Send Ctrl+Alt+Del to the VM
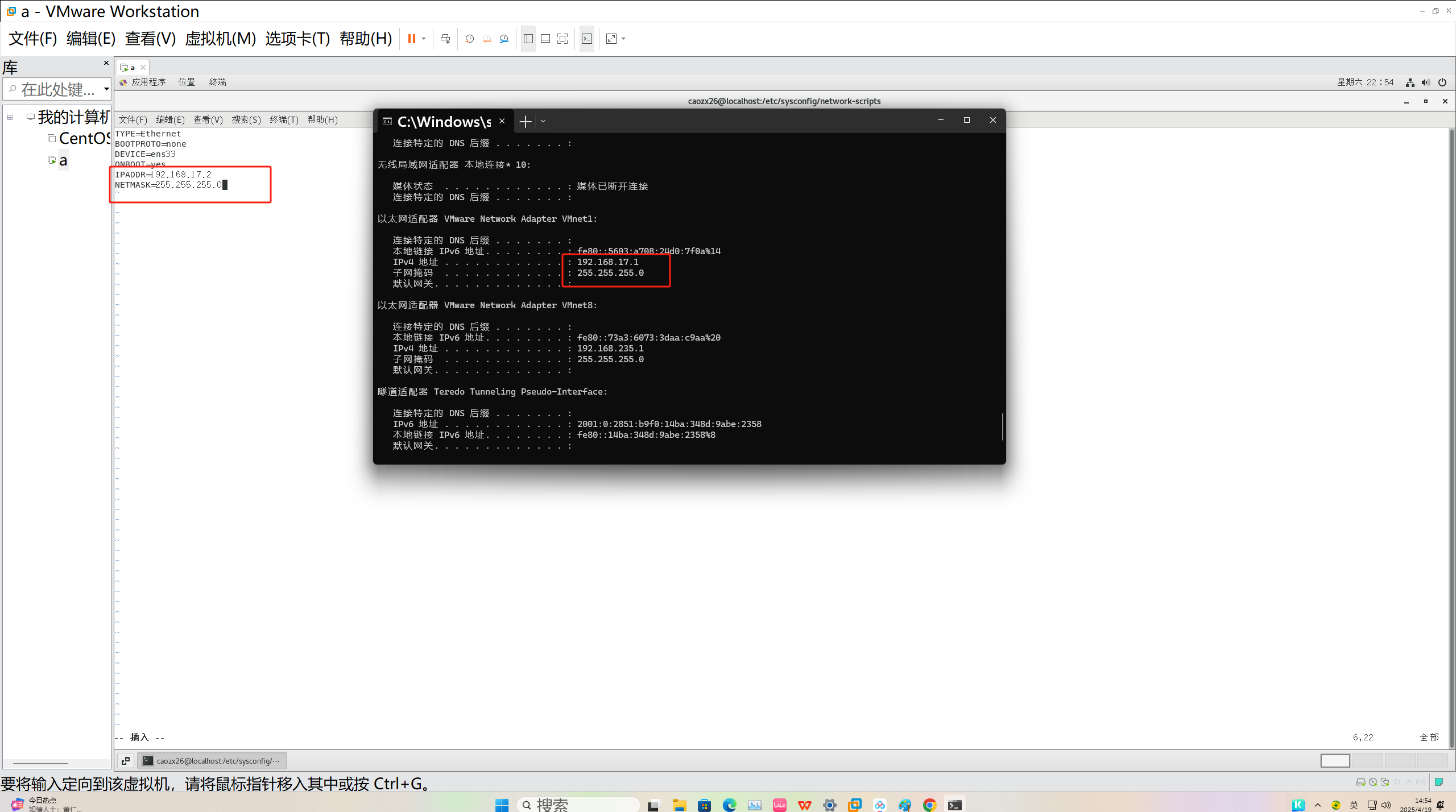The image size is (1456, 812). (x=445, y=39)
